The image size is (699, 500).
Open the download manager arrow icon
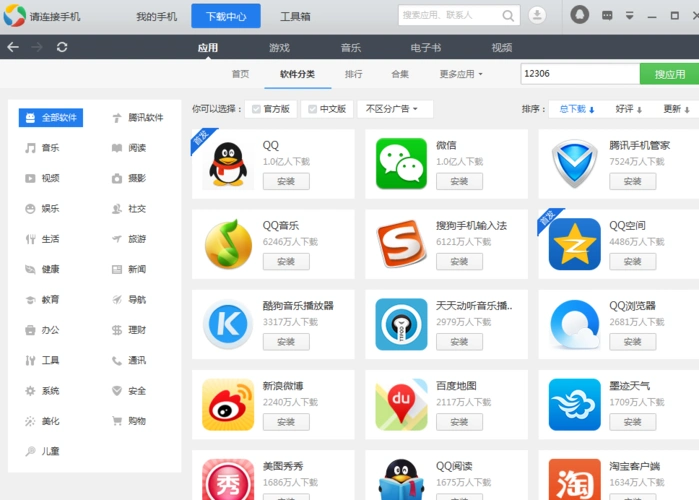click(537, 16)
